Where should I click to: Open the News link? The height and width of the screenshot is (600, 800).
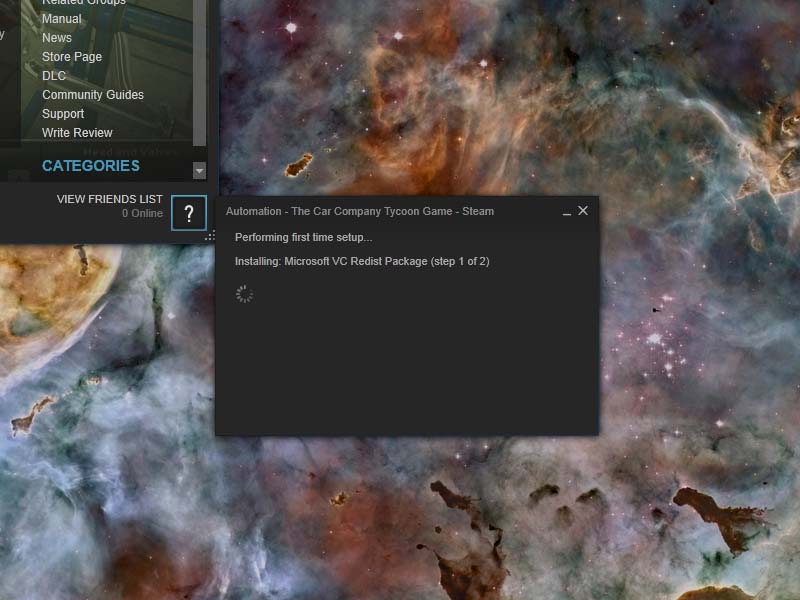click(57, 38)
